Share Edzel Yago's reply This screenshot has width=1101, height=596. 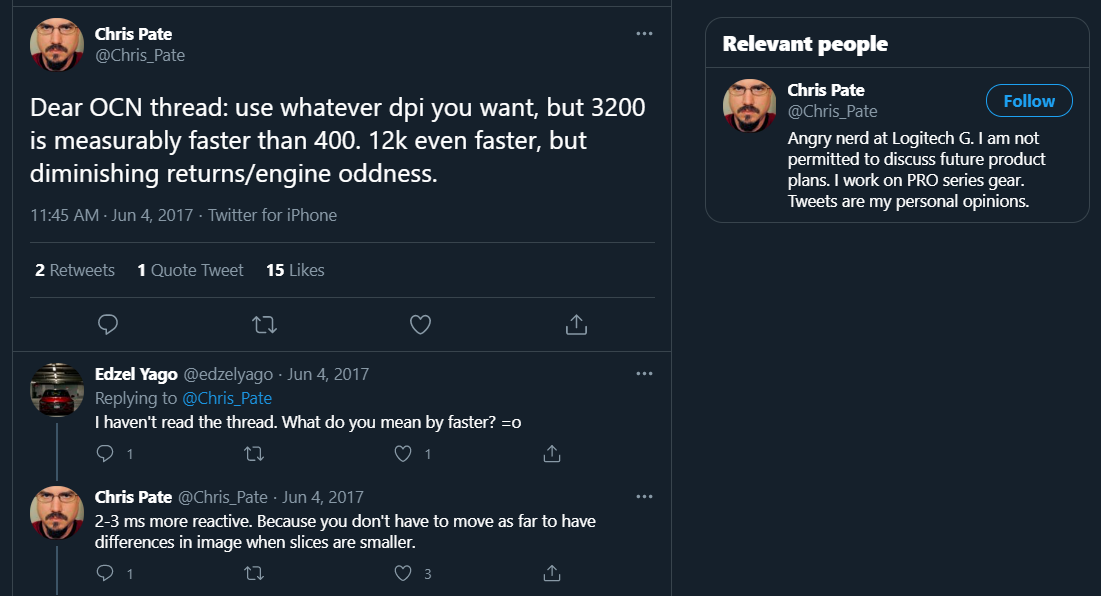tap(551, 454)
